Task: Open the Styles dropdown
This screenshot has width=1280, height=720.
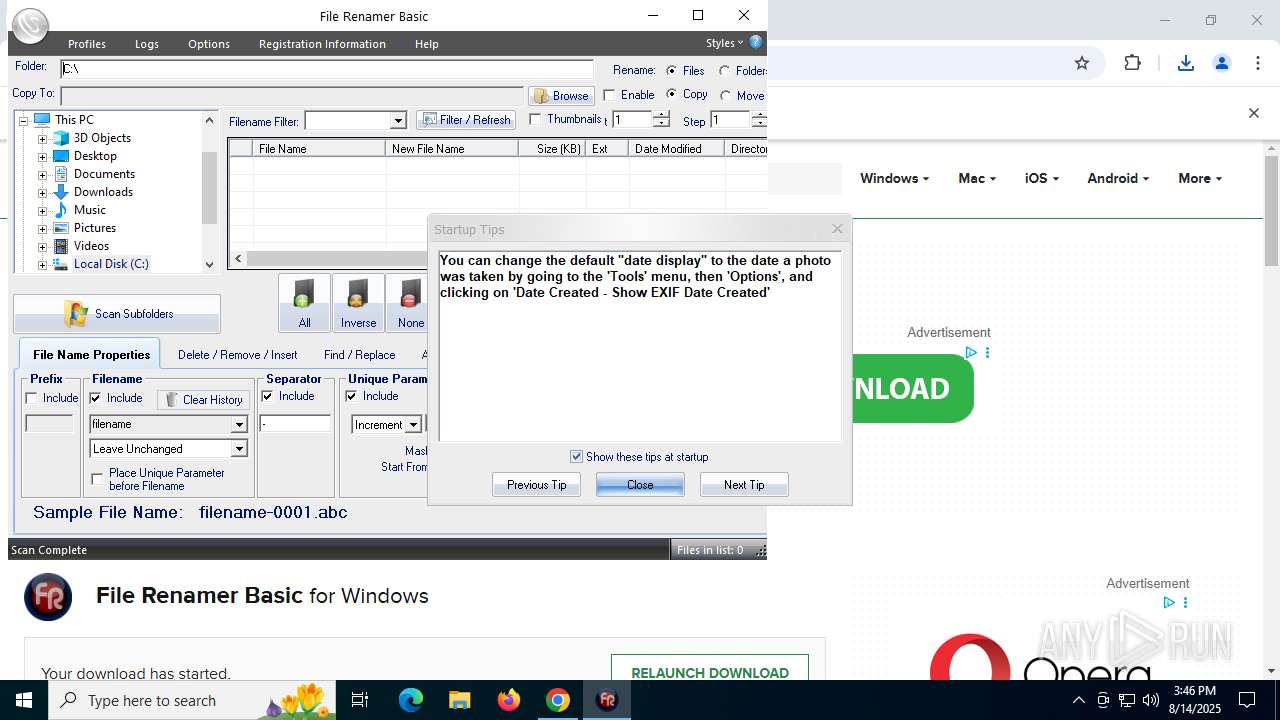Action: 725,43
